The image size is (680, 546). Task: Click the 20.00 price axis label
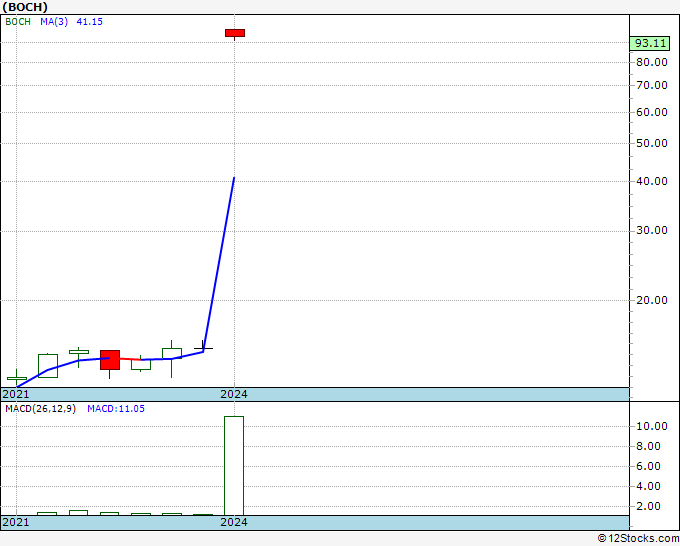(652, 300)
